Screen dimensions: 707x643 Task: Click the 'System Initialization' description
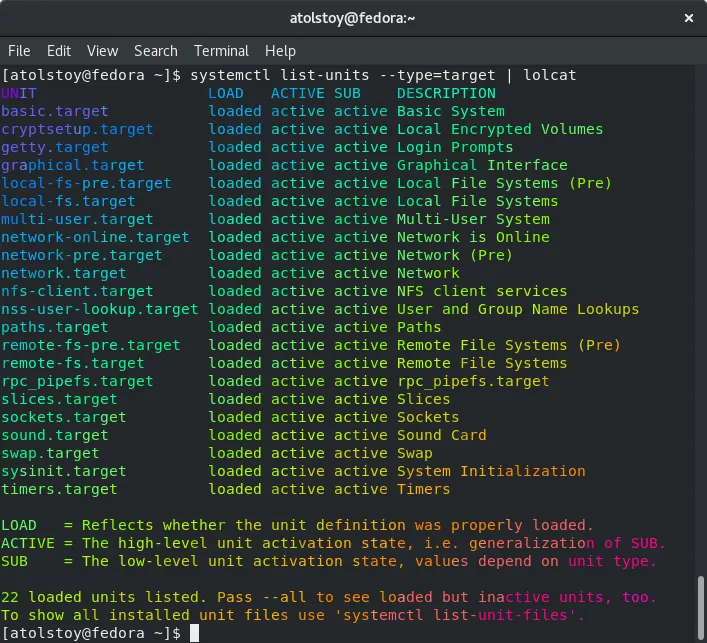[x=491, y=471]
